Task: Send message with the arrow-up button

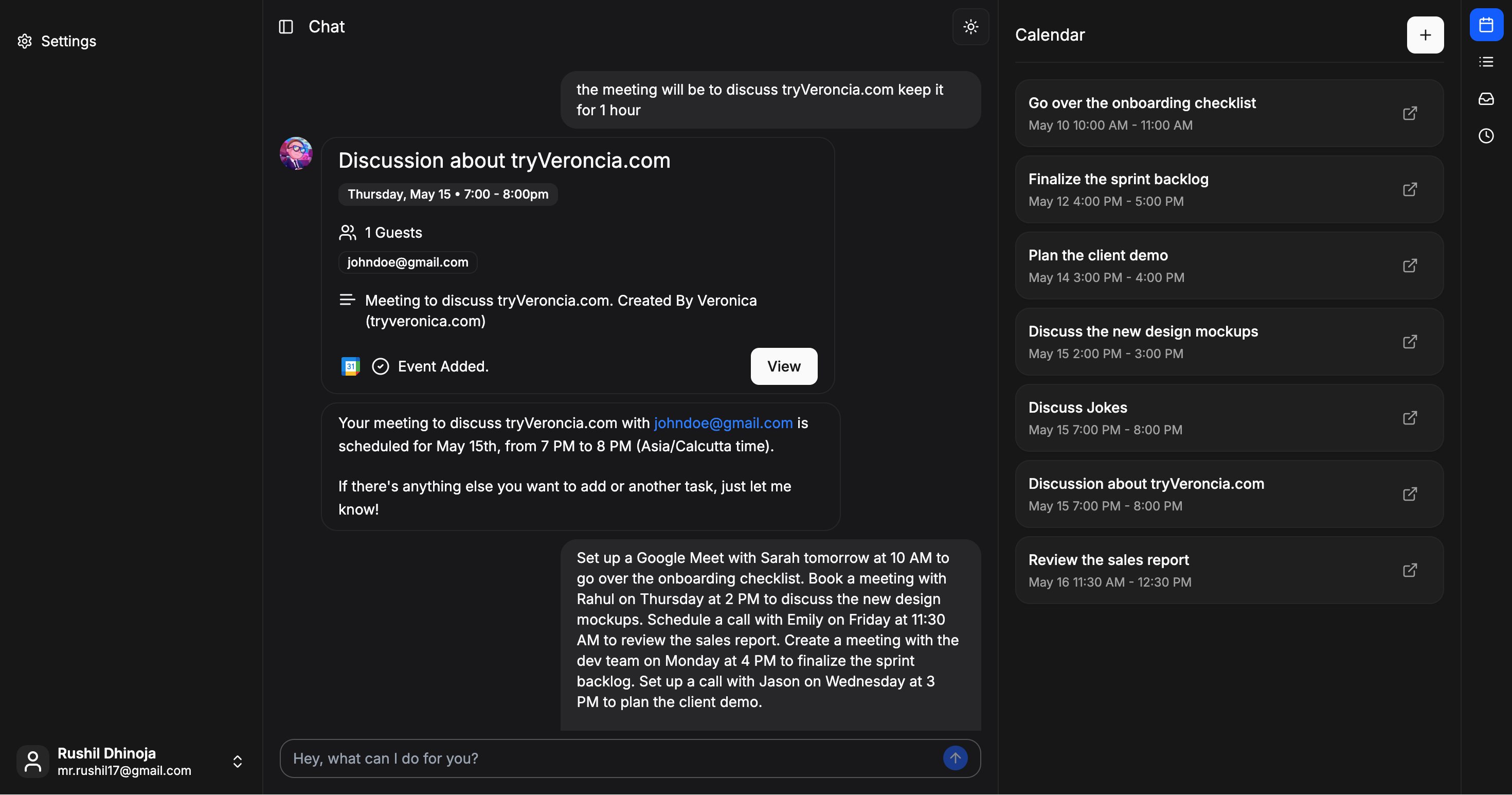Action: pyautogui.click(x=955, y=758)
